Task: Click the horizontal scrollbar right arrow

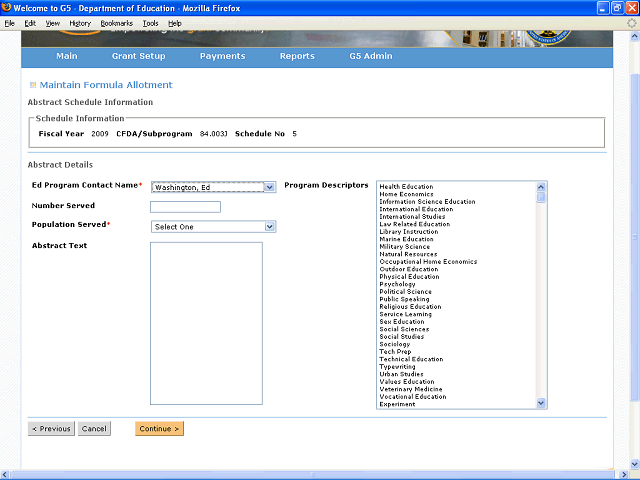Action: click(624, 475)
